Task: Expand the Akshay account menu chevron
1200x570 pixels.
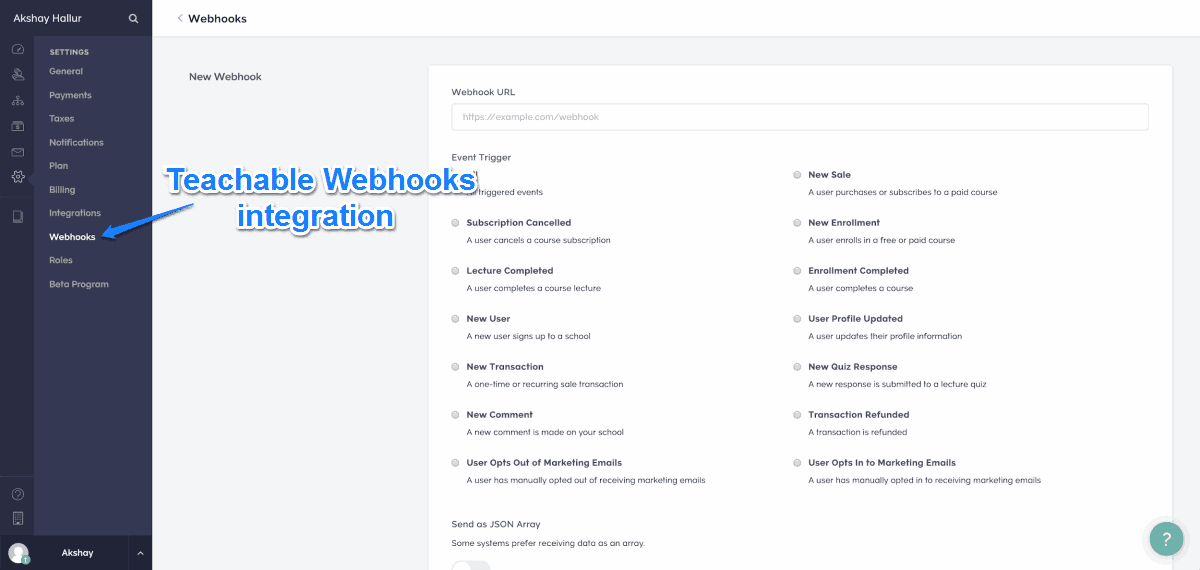Action: [140, 553]
